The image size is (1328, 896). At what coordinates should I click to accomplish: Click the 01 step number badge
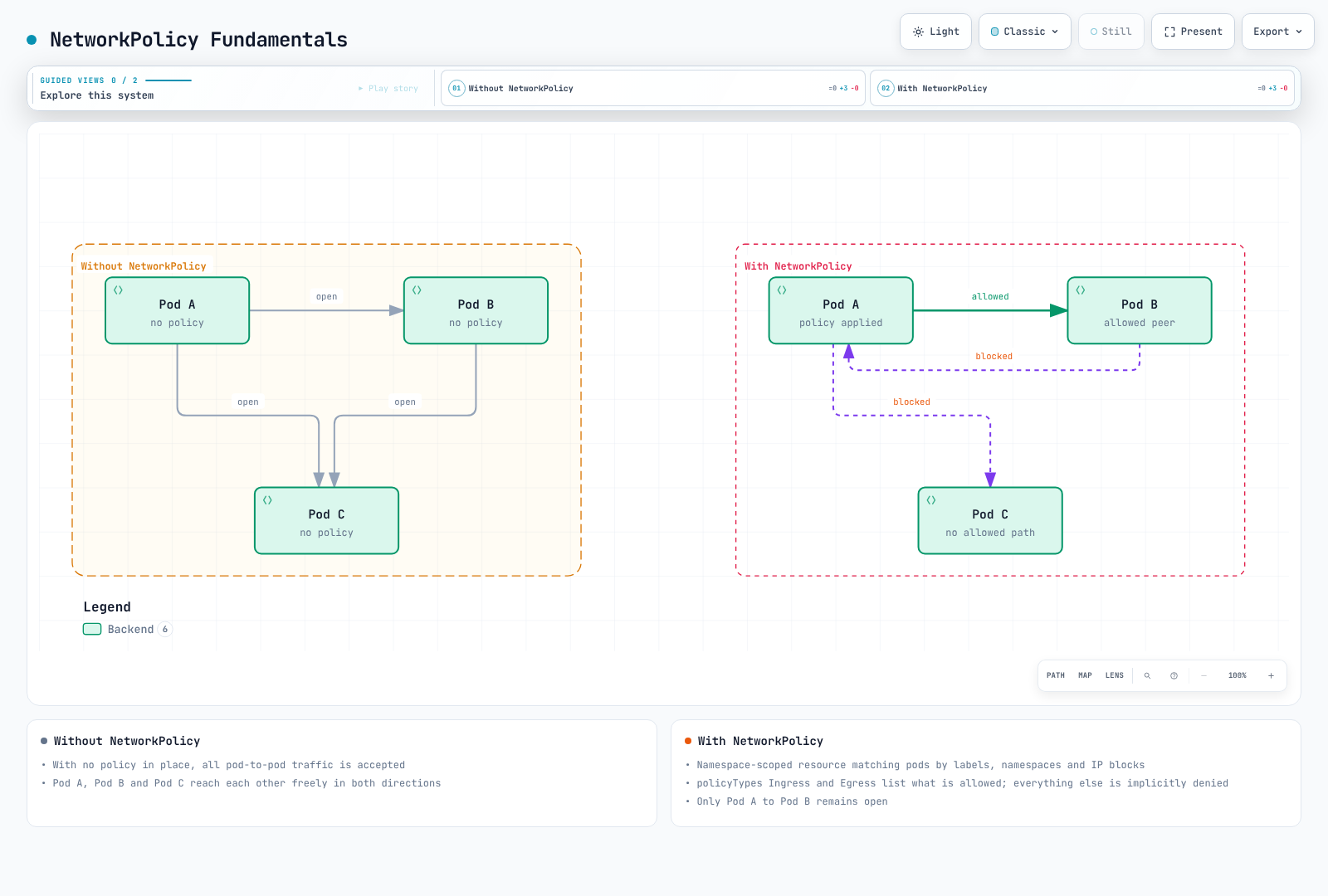click(456, 88)
